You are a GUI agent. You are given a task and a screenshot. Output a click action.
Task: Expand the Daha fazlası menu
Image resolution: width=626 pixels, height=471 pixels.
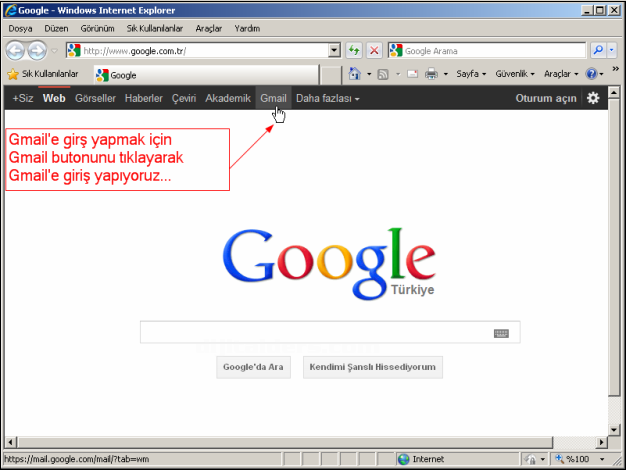point(328,98)
